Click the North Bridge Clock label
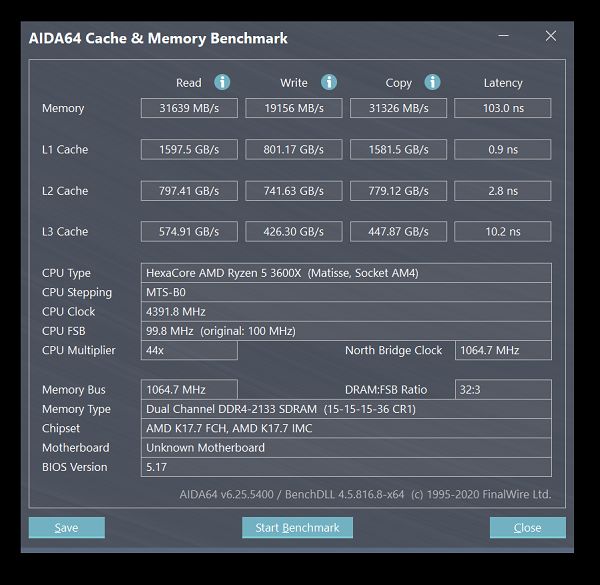600x585 pixels. 393,350
